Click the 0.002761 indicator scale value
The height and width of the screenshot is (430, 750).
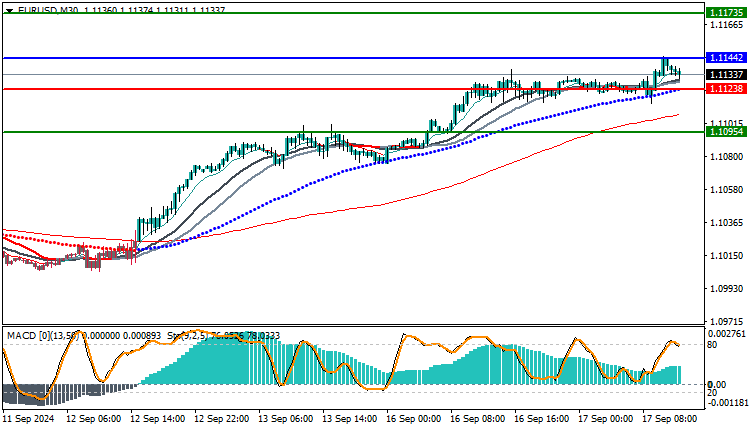tap(727, 333)
